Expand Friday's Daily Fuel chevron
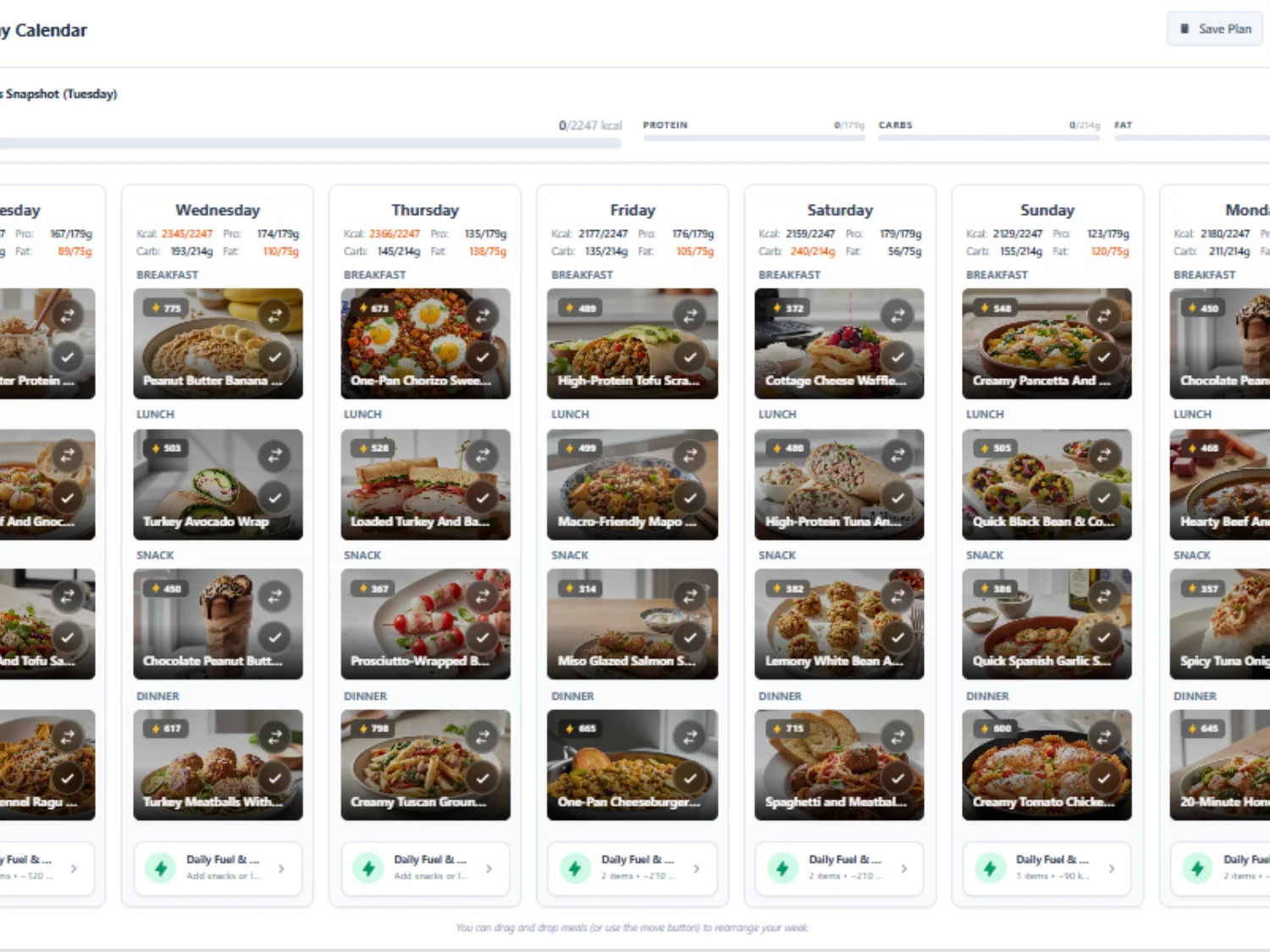The height and width of the screenshot is (952, 1270). (697, 868)
